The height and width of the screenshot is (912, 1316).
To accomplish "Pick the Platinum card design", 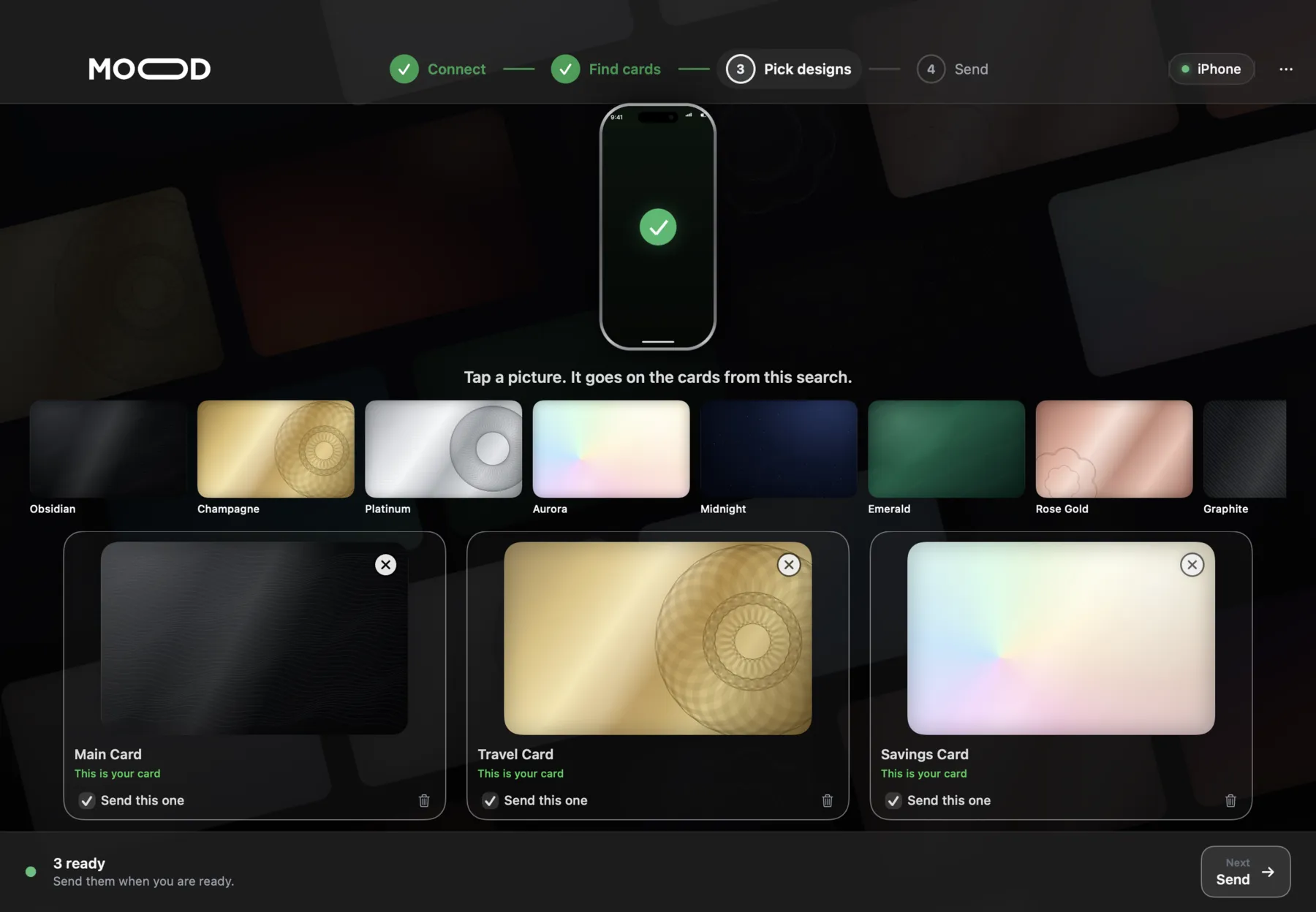I will click(443, 449).
